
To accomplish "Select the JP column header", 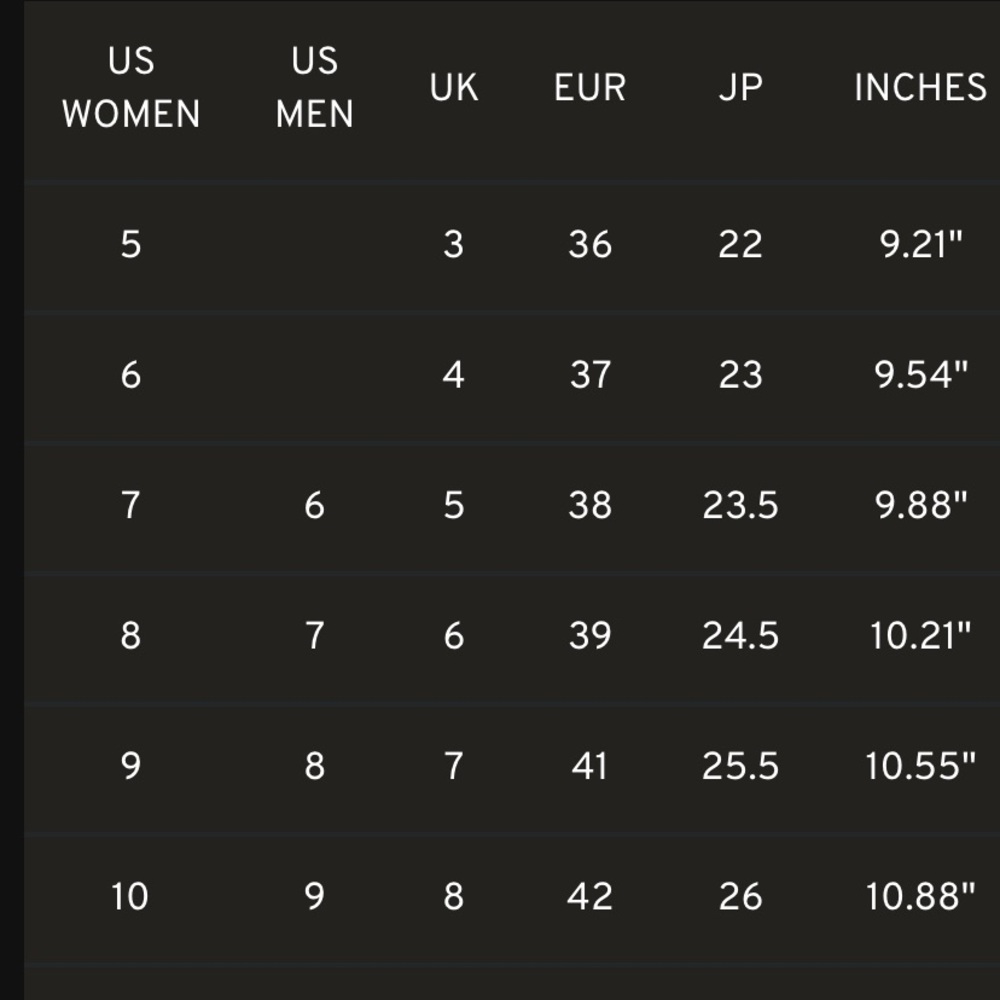I will [740, 88].
